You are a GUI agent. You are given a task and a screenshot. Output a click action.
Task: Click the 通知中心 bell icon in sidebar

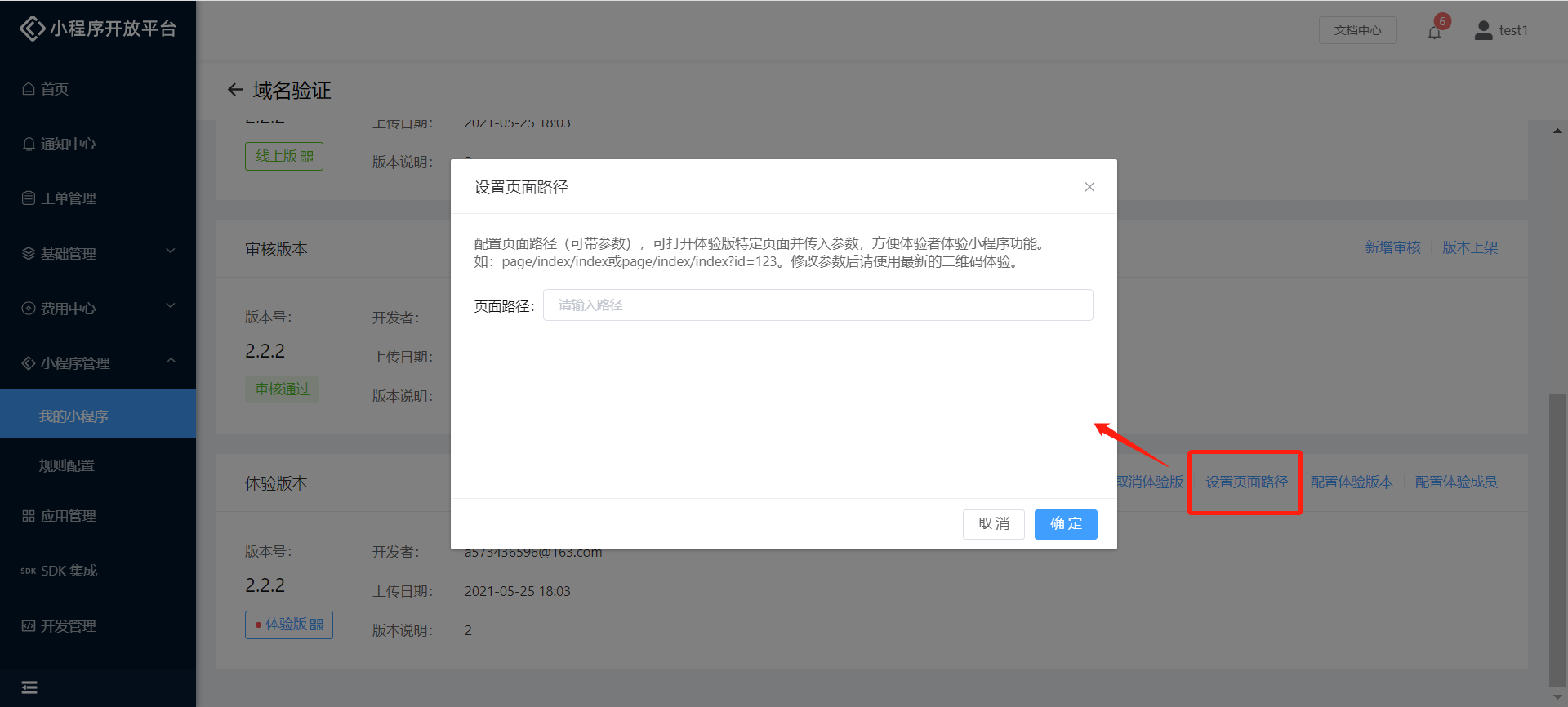click(29, 145)
